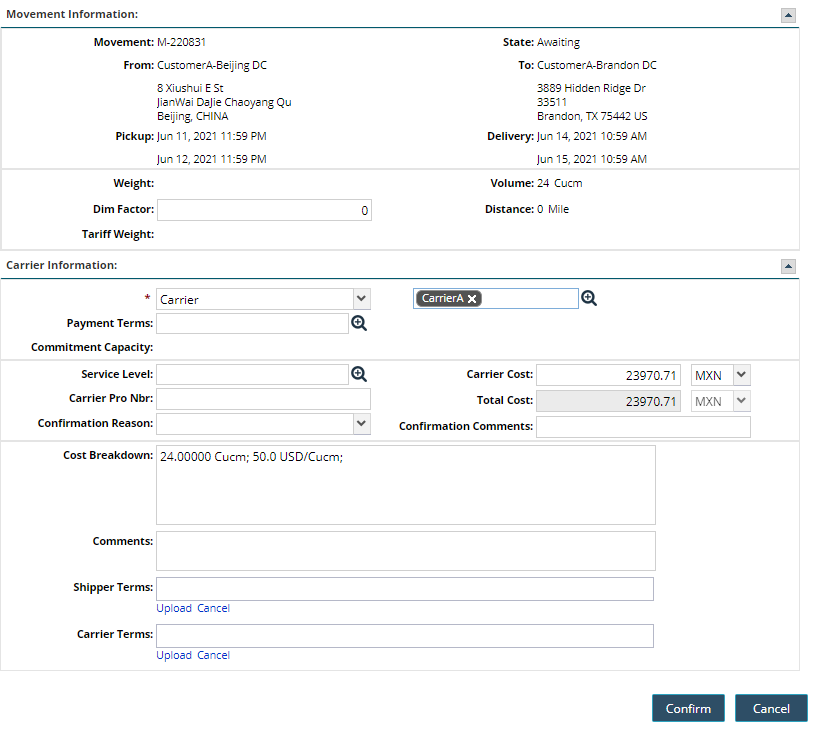Click Upload link under Shipper Terms
This screenshot has width=820, height=730.
(x=173, y=608)
